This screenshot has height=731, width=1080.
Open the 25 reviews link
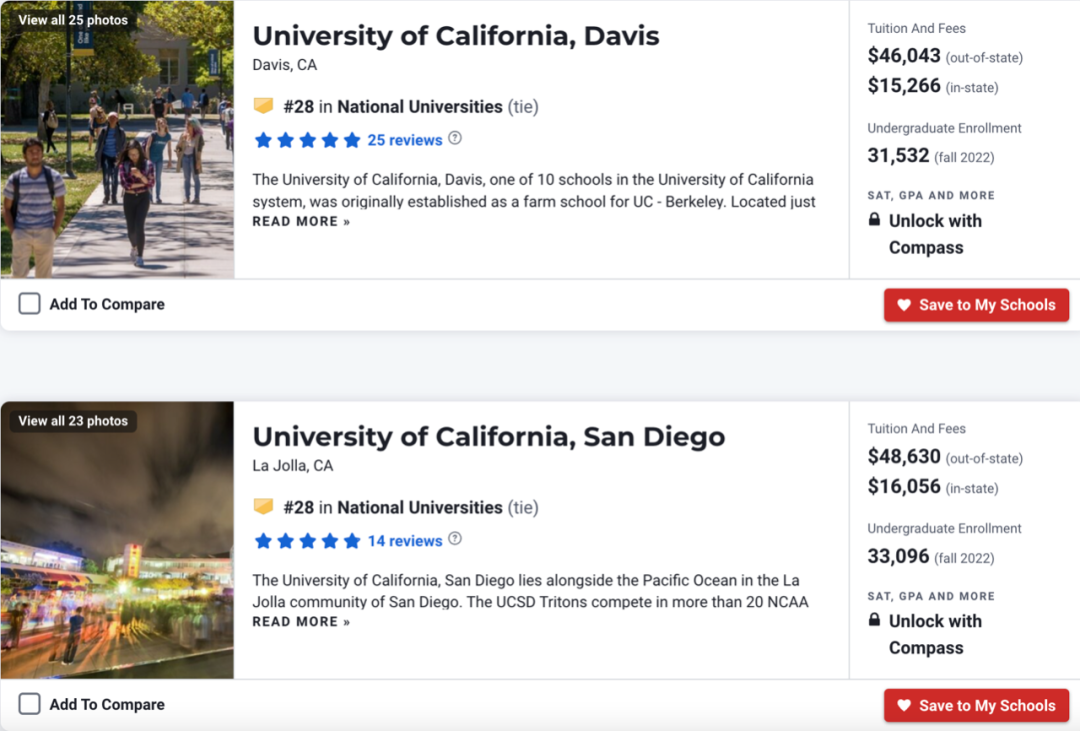405,140
